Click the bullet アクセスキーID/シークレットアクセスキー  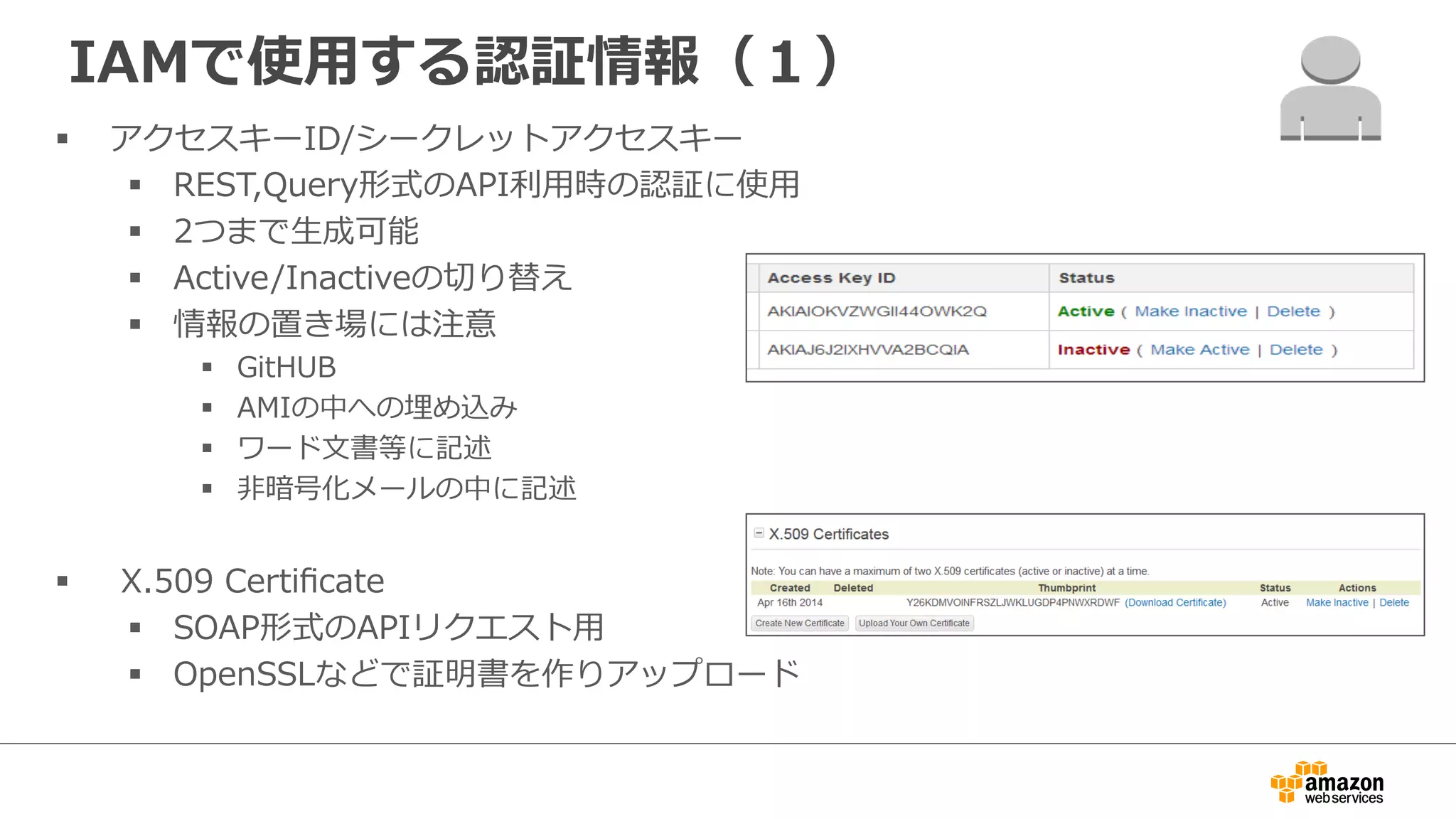(x=425, y=138)
